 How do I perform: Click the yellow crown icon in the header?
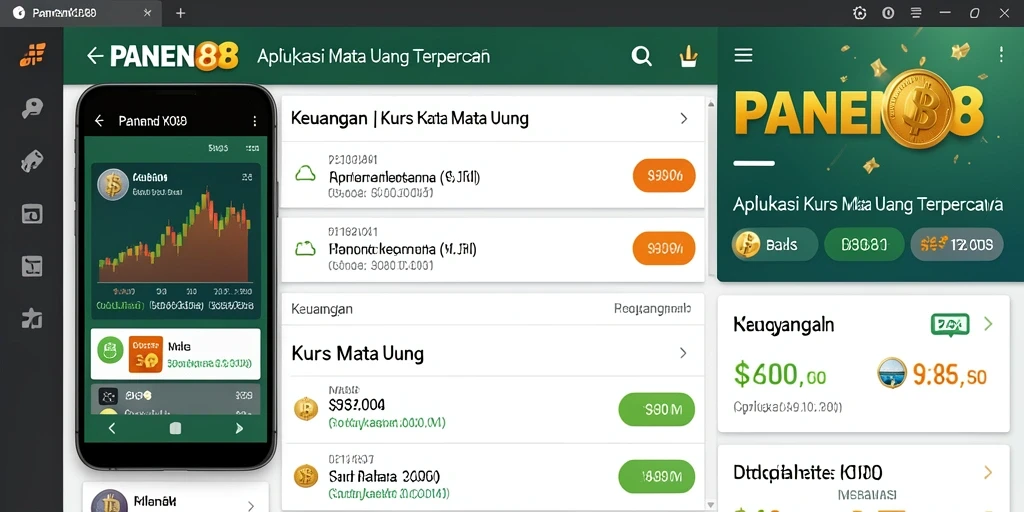tap(688, 57)
